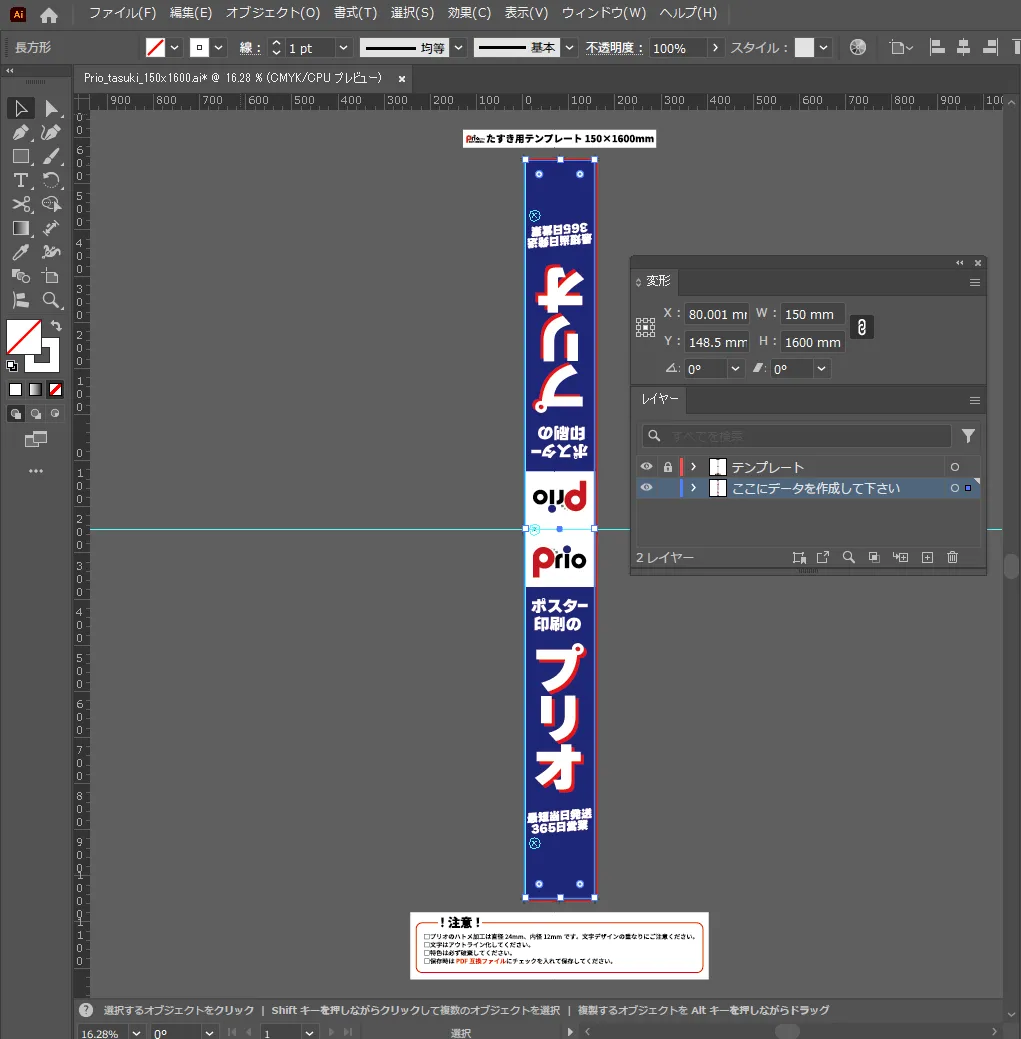Open zoom level dropdown at bottom
This screenshot has width=1021, height=1039.
[136, 1033]
